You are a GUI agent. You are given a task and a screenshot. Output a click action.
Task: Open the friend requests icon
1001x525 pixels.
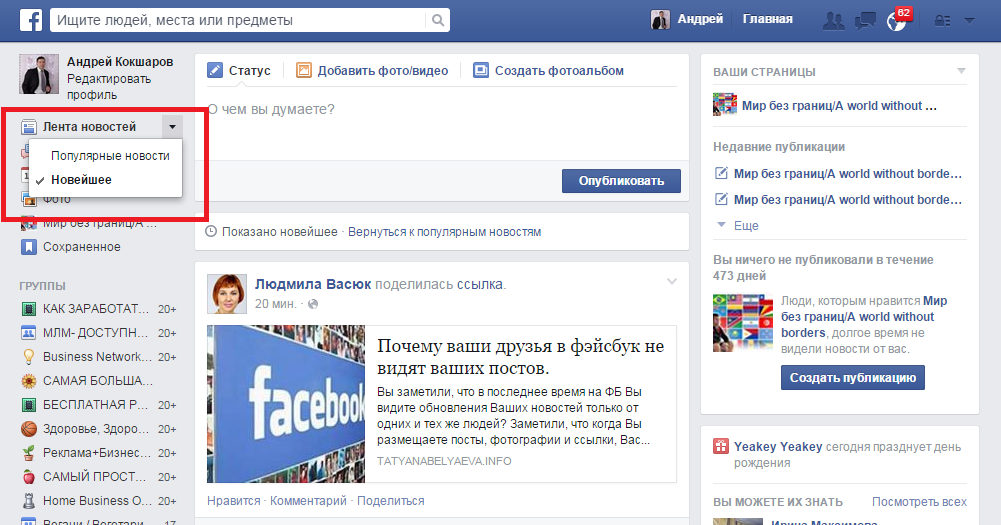(x=833, y=20)
